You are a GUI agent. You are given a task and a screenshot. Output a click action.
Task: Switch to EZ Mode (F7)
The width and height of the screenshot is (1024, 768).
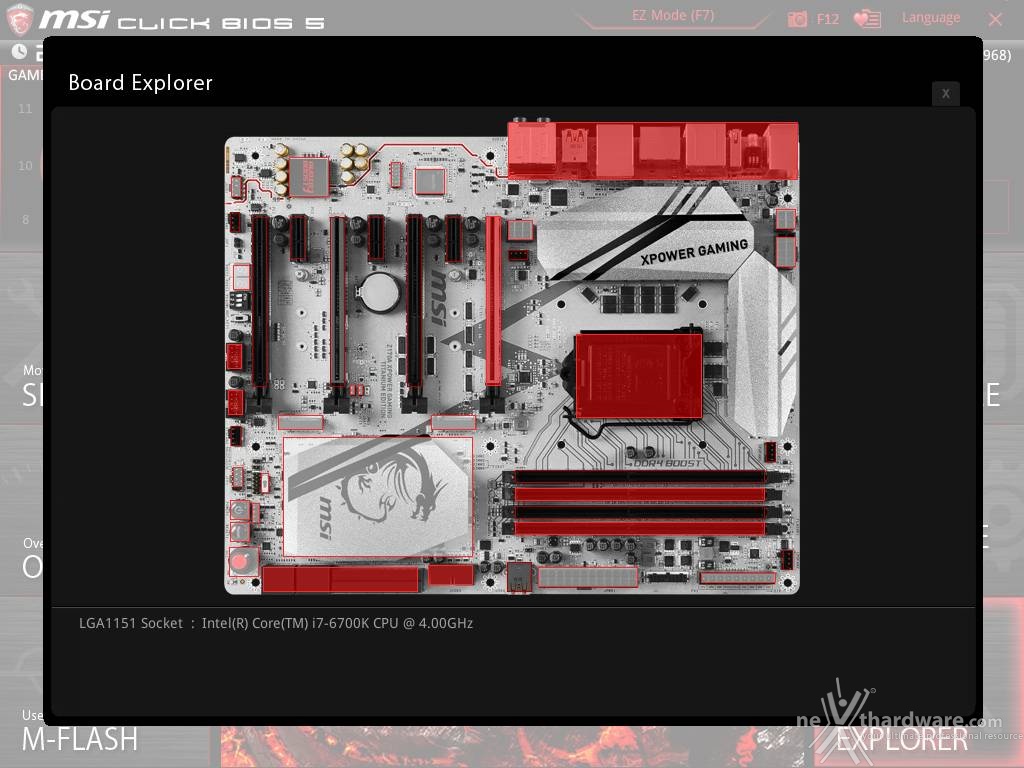(673, 15)
